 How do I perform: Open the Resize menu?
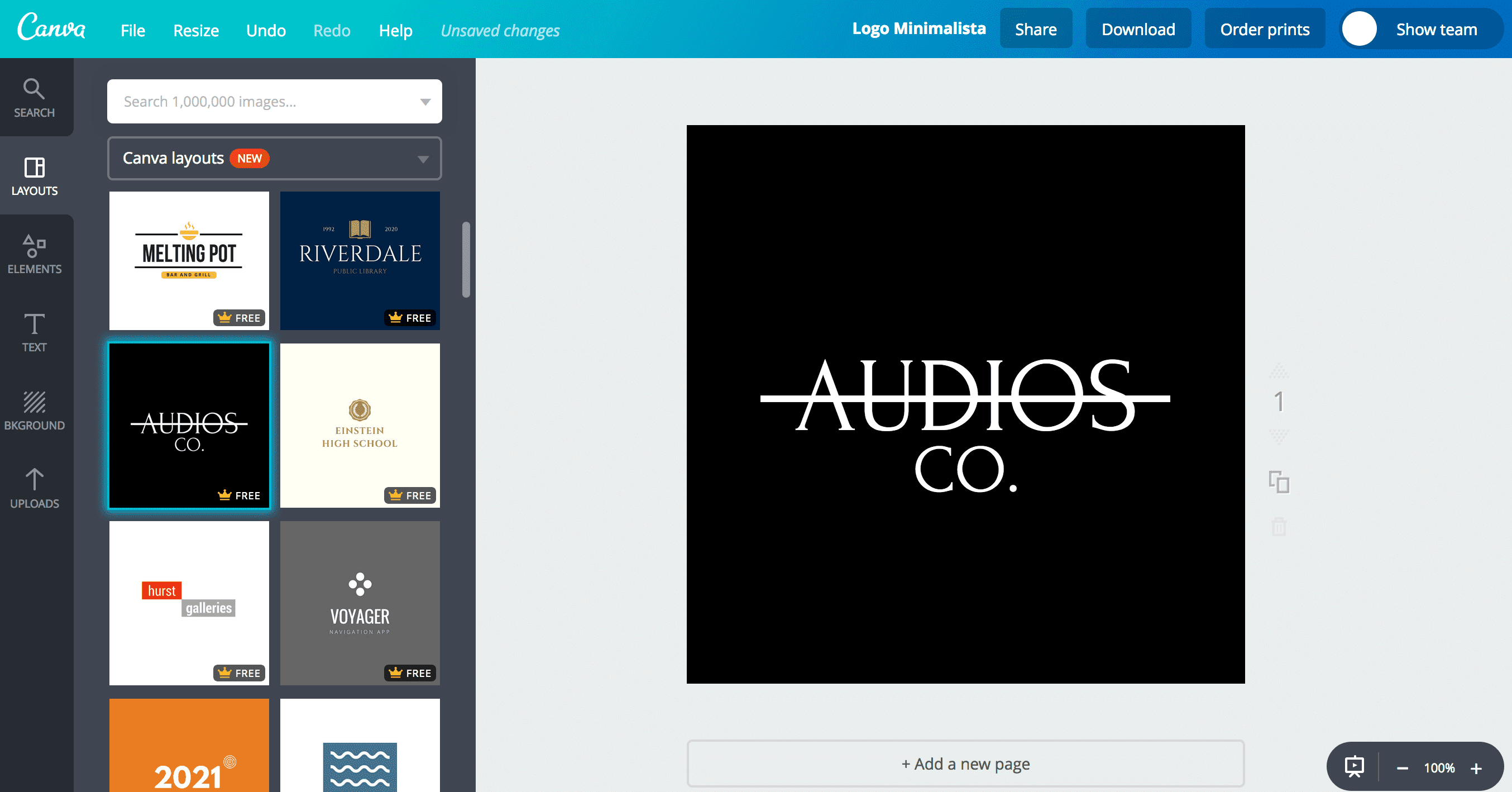coord(195,31)
